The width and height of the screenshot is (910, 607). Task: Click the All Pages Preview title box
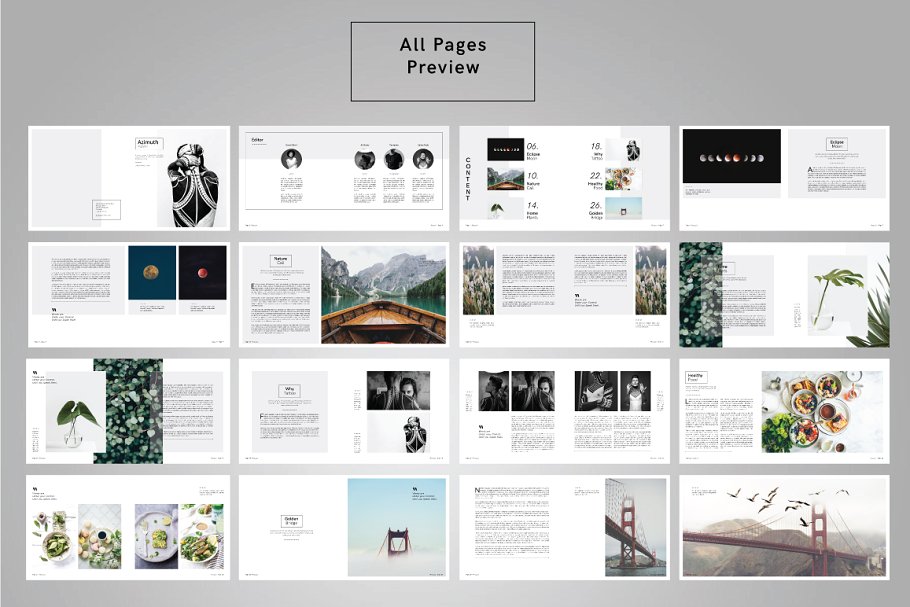[442, 62]
